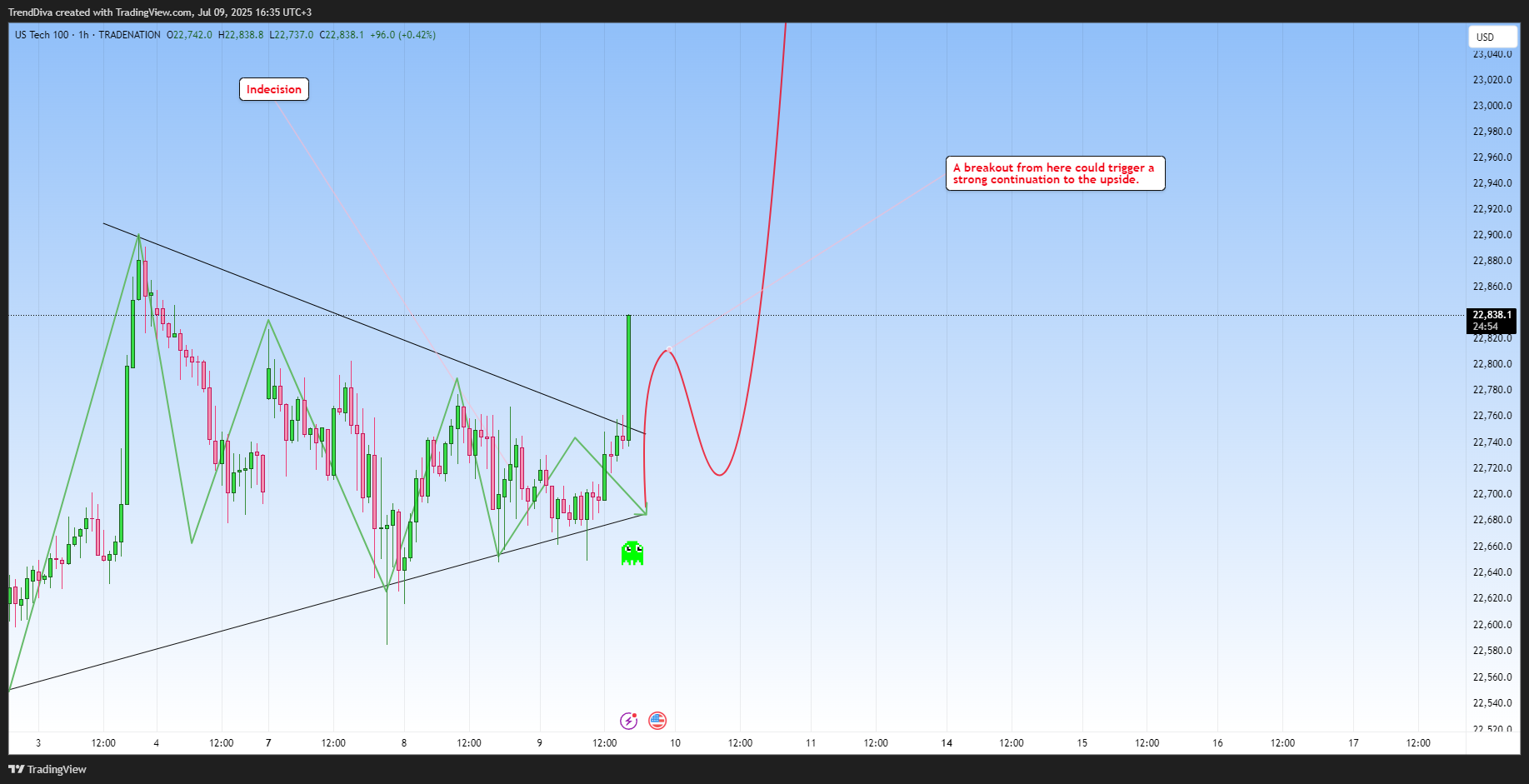Click the TrendDiva snapshot header text

160,12
